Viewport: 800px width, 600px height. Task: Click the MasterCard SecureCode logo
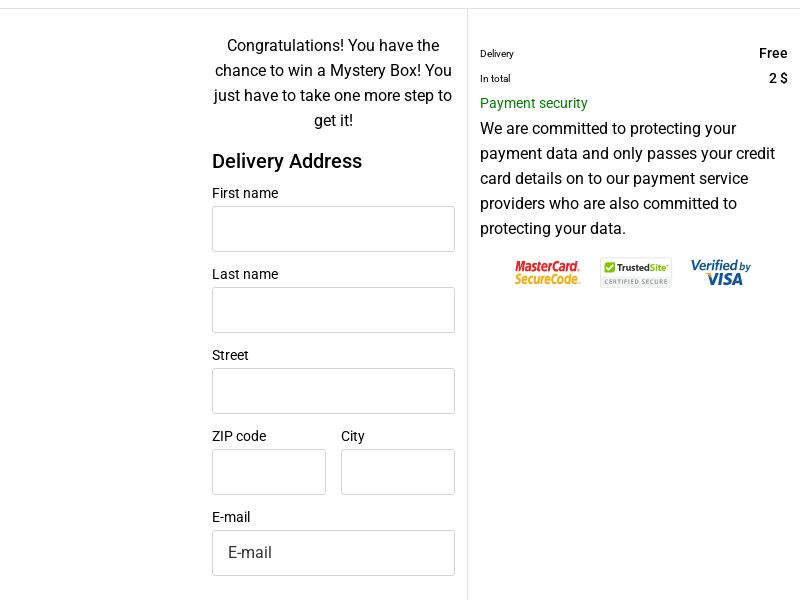547,272
